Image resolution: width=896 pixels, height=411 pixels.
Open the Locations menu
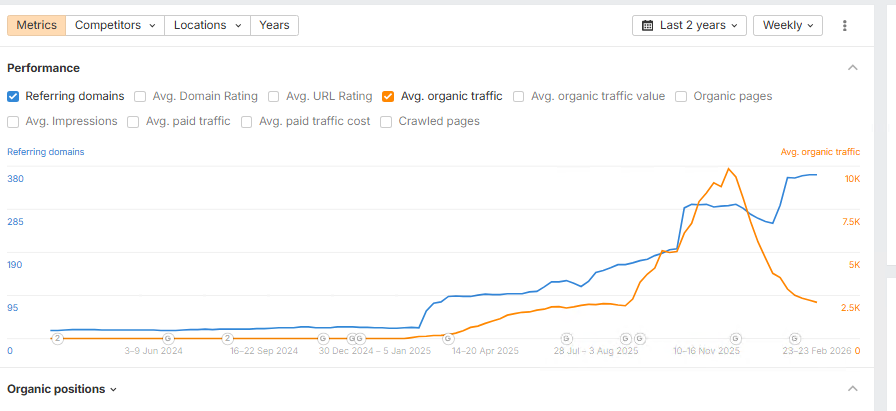[x=207, y=25]
